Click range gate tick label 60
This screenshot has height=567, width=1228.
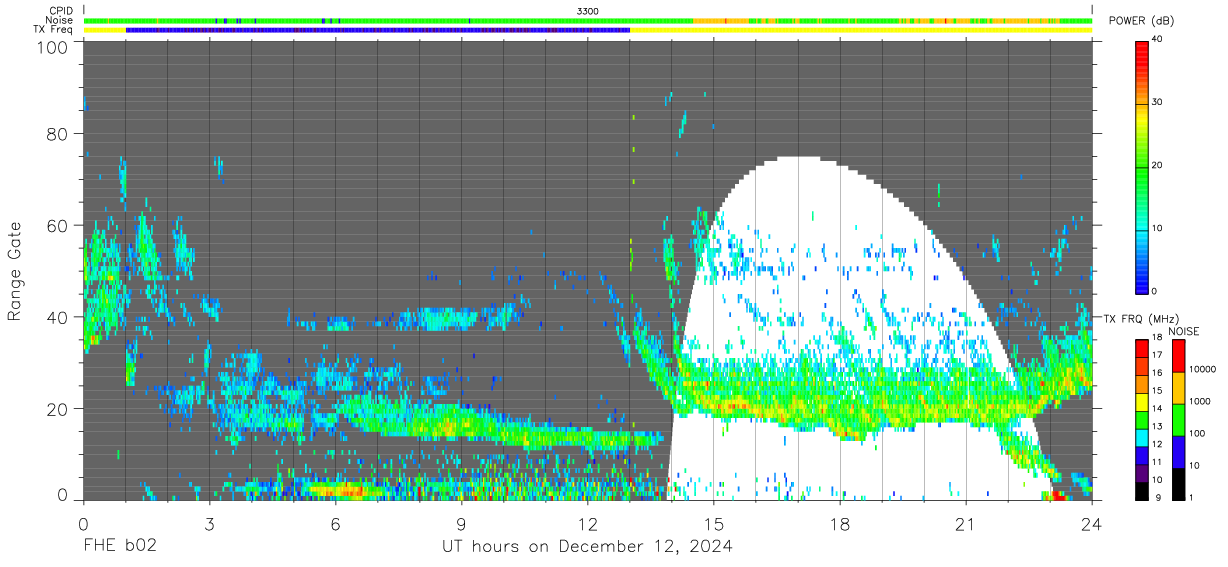pos(57,225)
